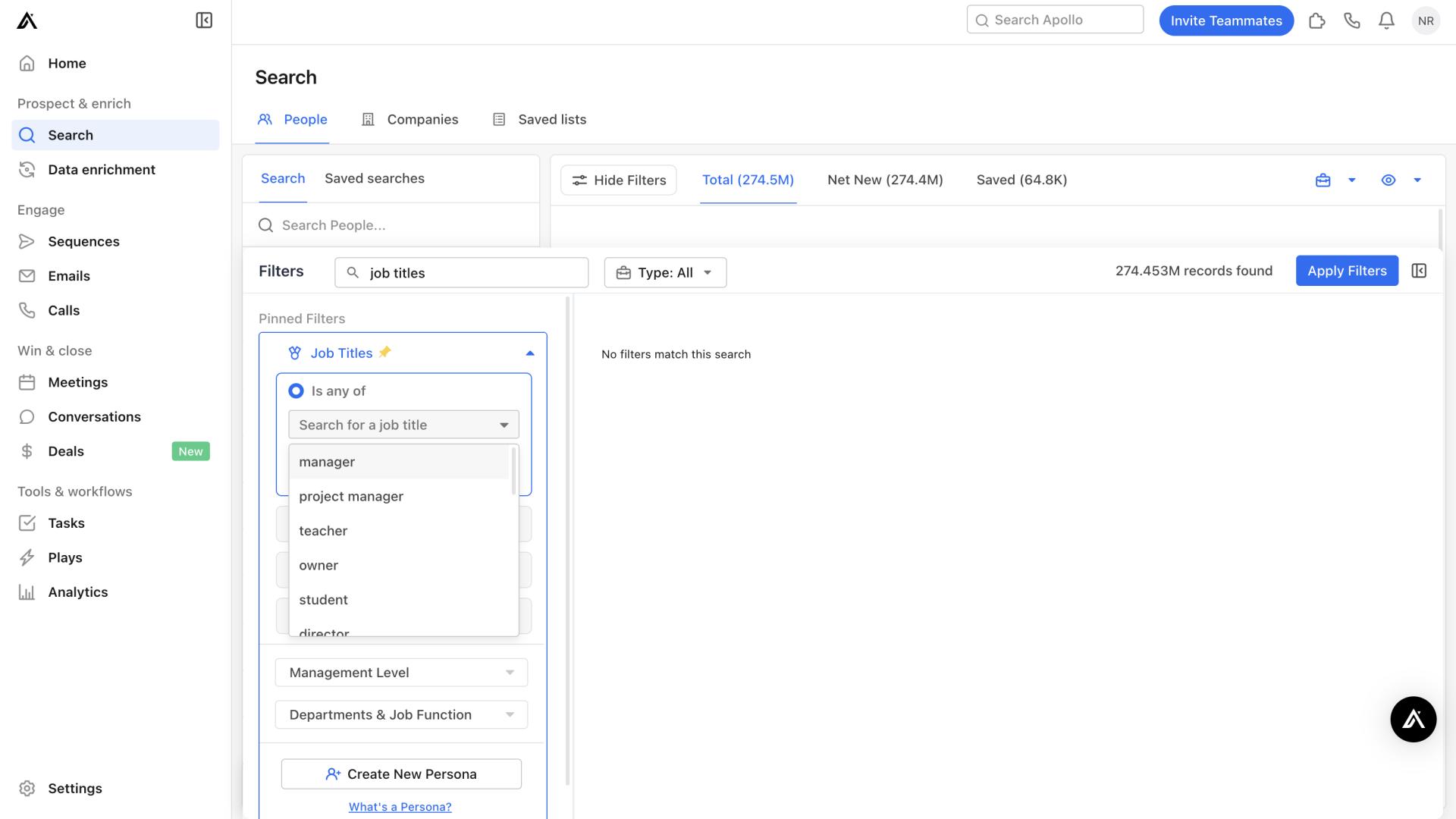The width and height of the screenshot is (1456, 819).
Task: Open the floating Apollo assistant button
Action: (1413, 719)
